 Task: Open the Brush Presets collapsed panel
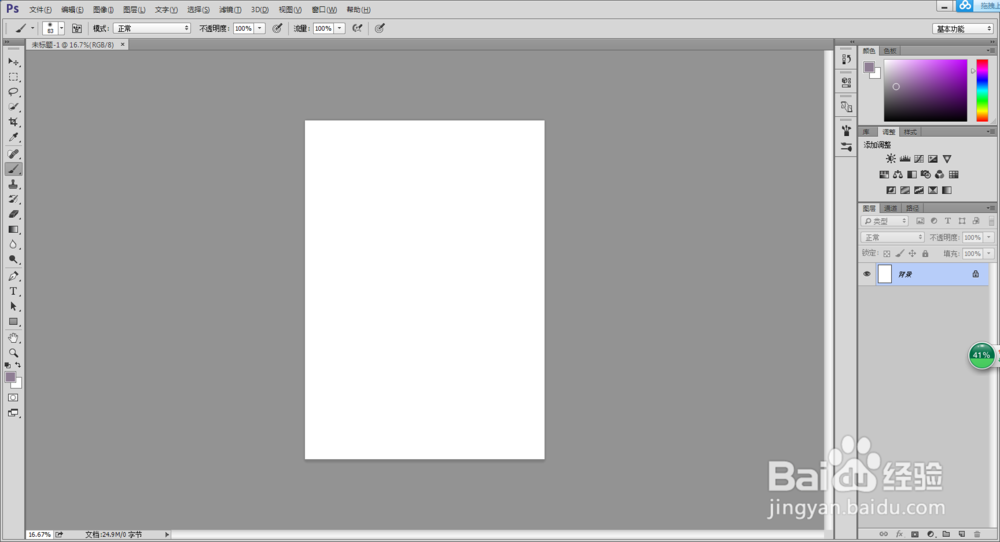(846, 147)
